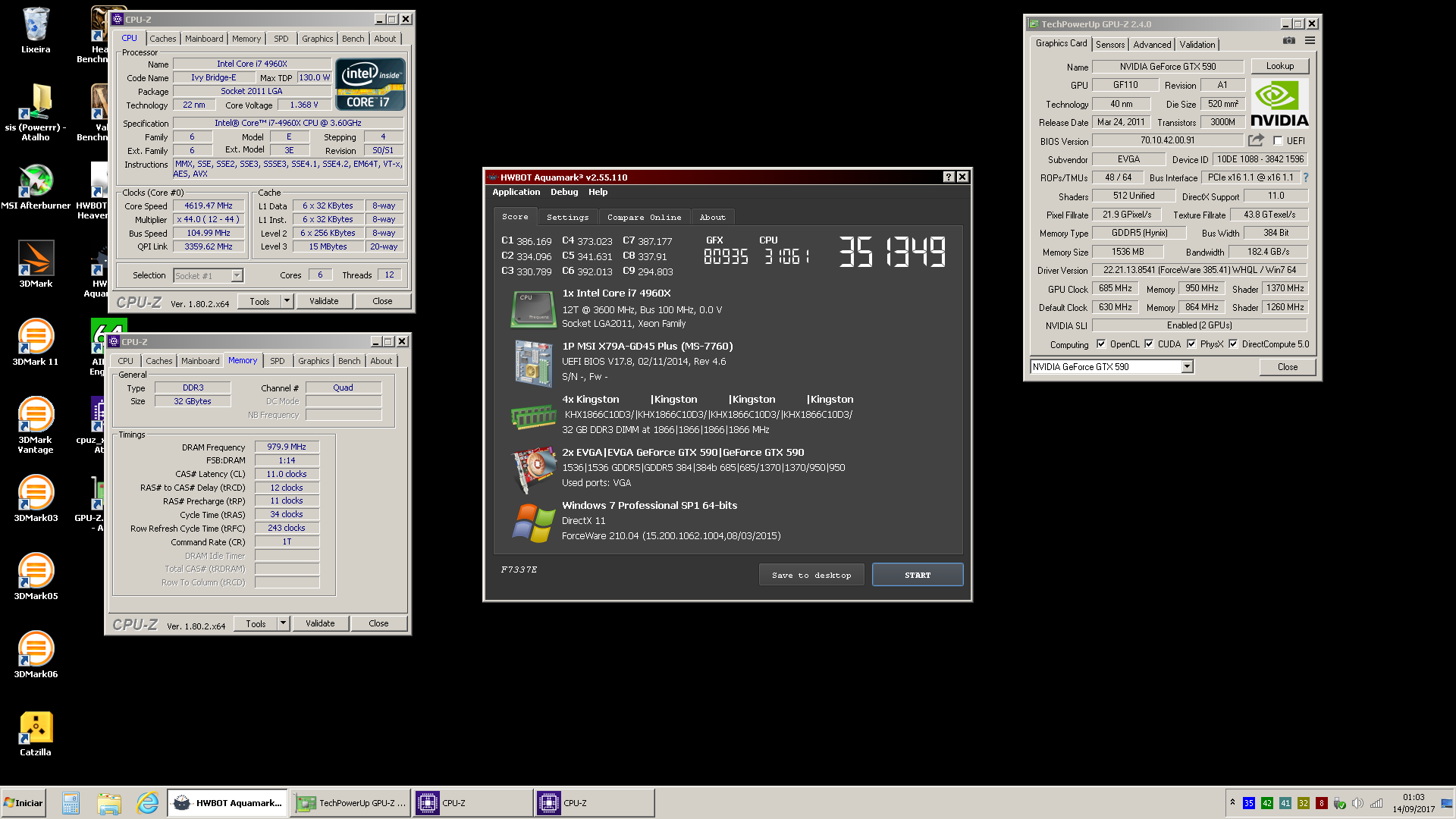Open the MSI Afterburner desktop shortcut
Image resolution: width=1456 pixels, height=819 pixels.
tap(36, 187)
